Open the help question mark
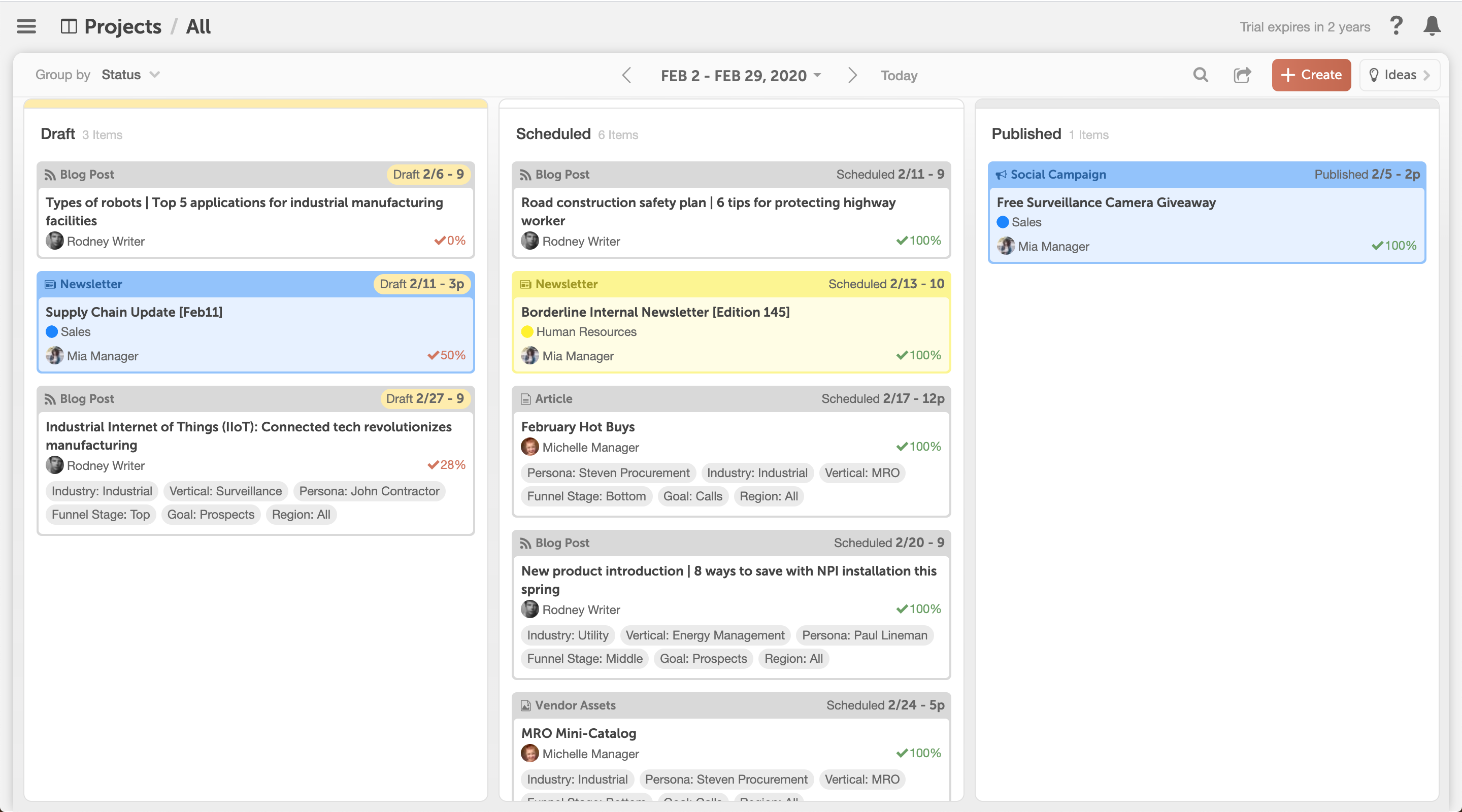The width and height of the screenshot is (1462, 812). [1396, 26]
